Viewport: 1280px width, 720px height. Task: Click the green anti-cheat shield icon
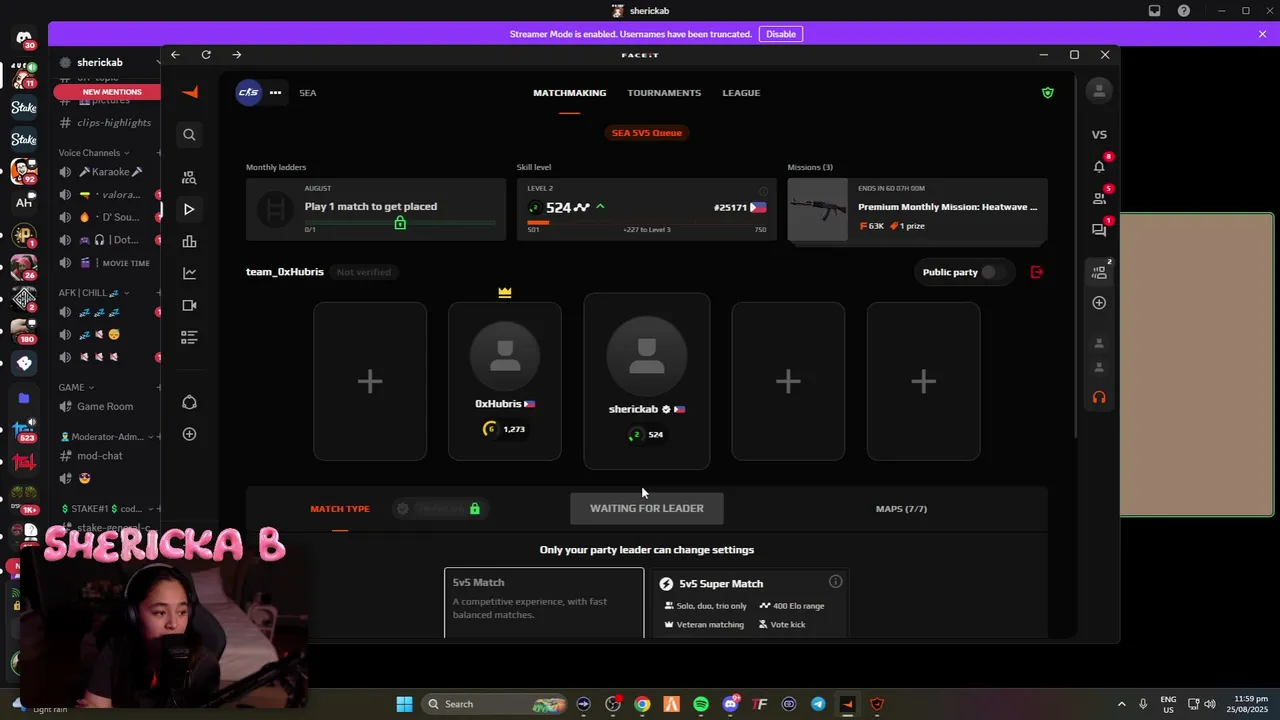click(1047, 92)
